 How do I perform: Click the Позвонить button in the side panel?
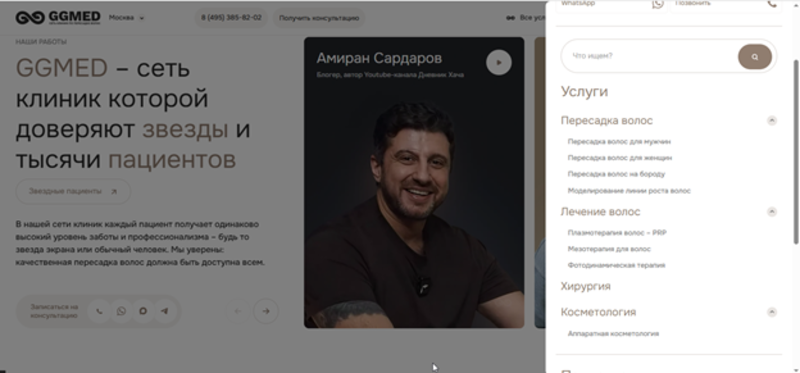pos(726,5)
